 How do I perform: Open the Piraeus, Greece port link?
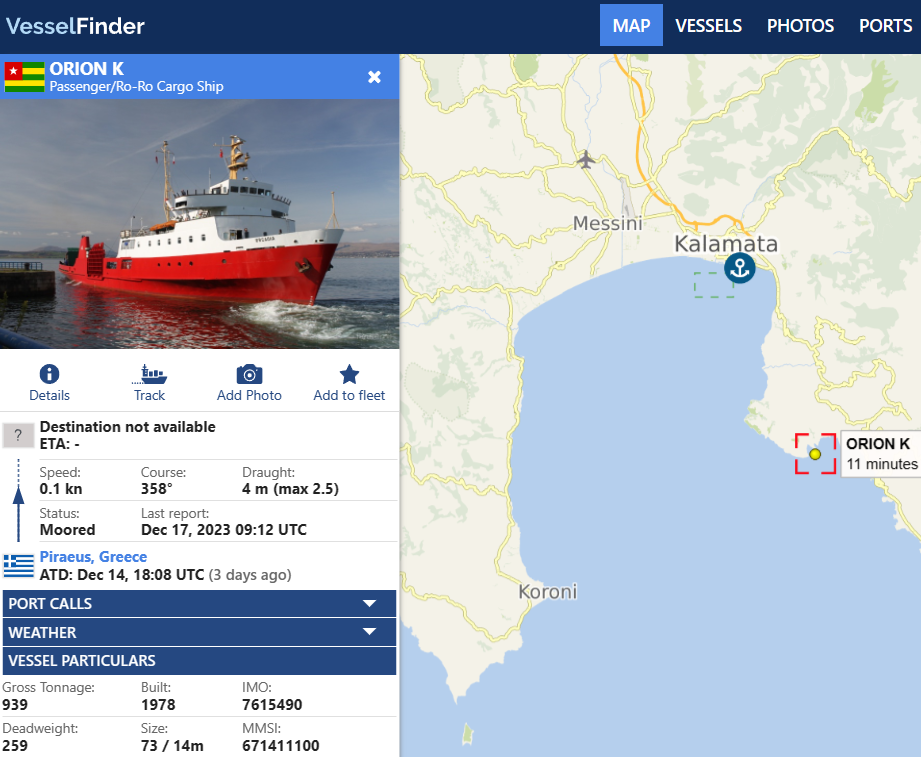[93, 557]
